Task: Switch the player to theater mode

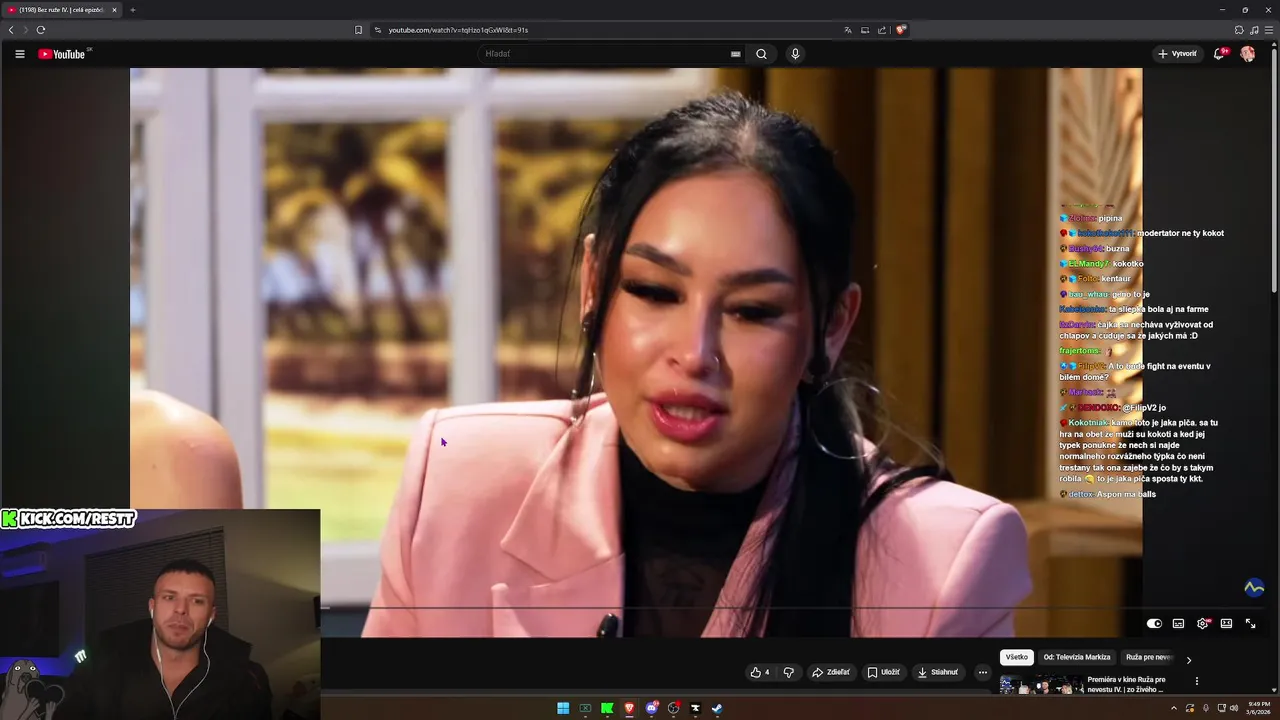Action: click(1226, 623)
